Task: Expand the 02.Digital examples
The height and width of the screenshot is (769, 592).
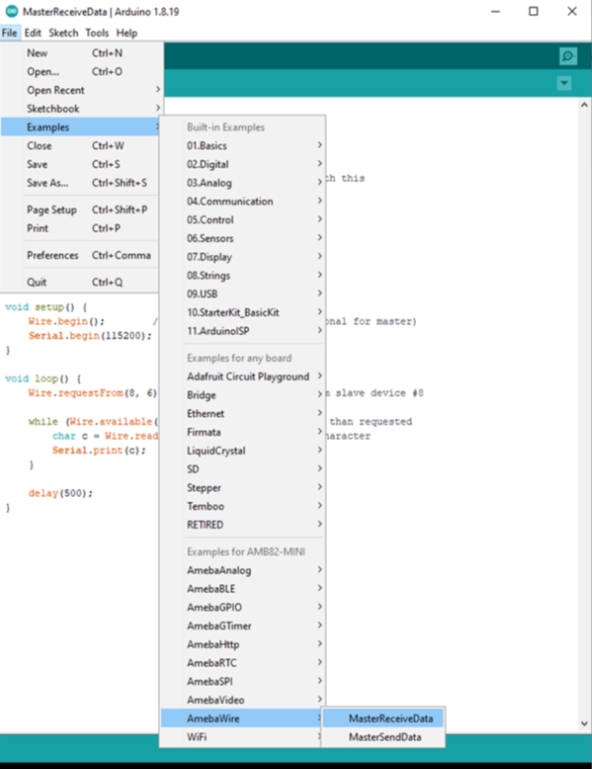Action: click(x=243, y=164)
